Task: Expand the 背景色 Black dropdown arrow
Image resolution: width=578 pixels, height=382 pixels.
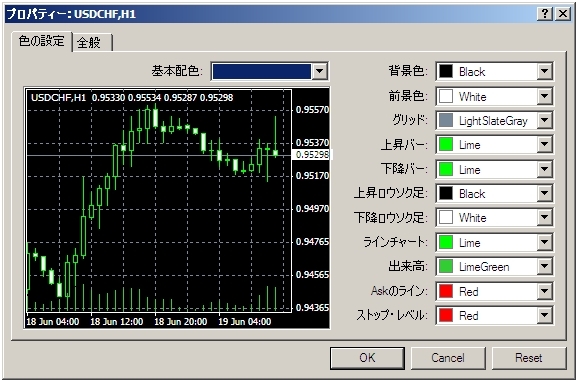Action: click(544, 71)
